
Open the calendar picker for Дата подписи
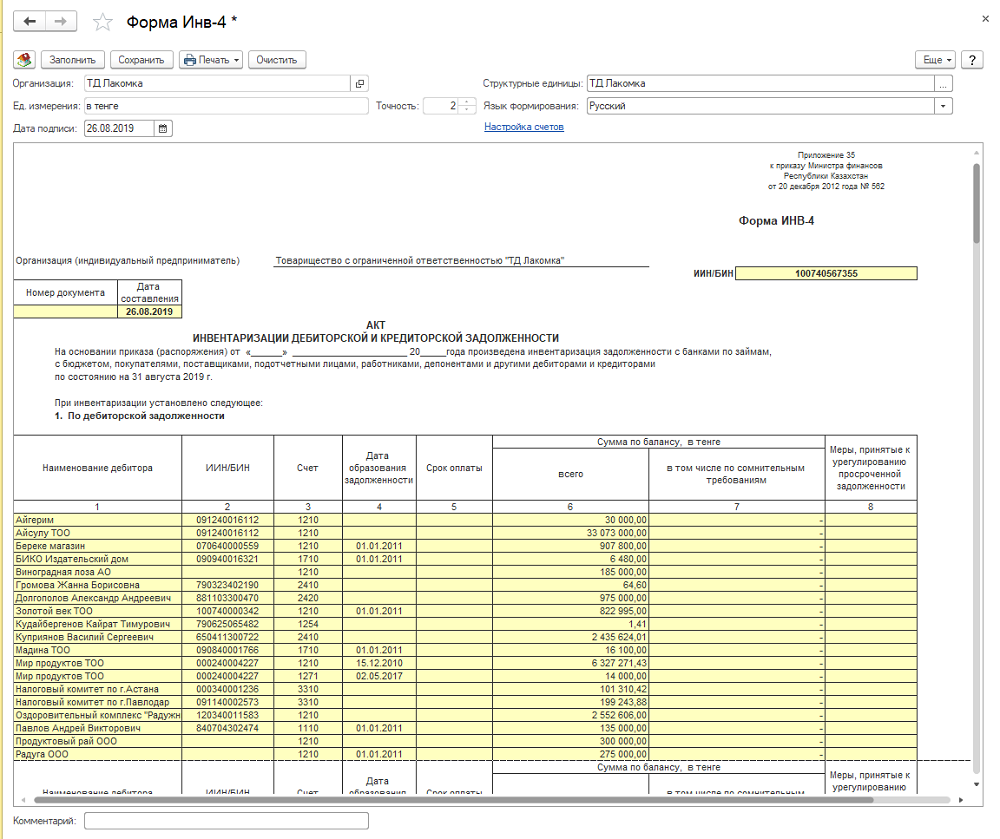[x=163, y=128]
